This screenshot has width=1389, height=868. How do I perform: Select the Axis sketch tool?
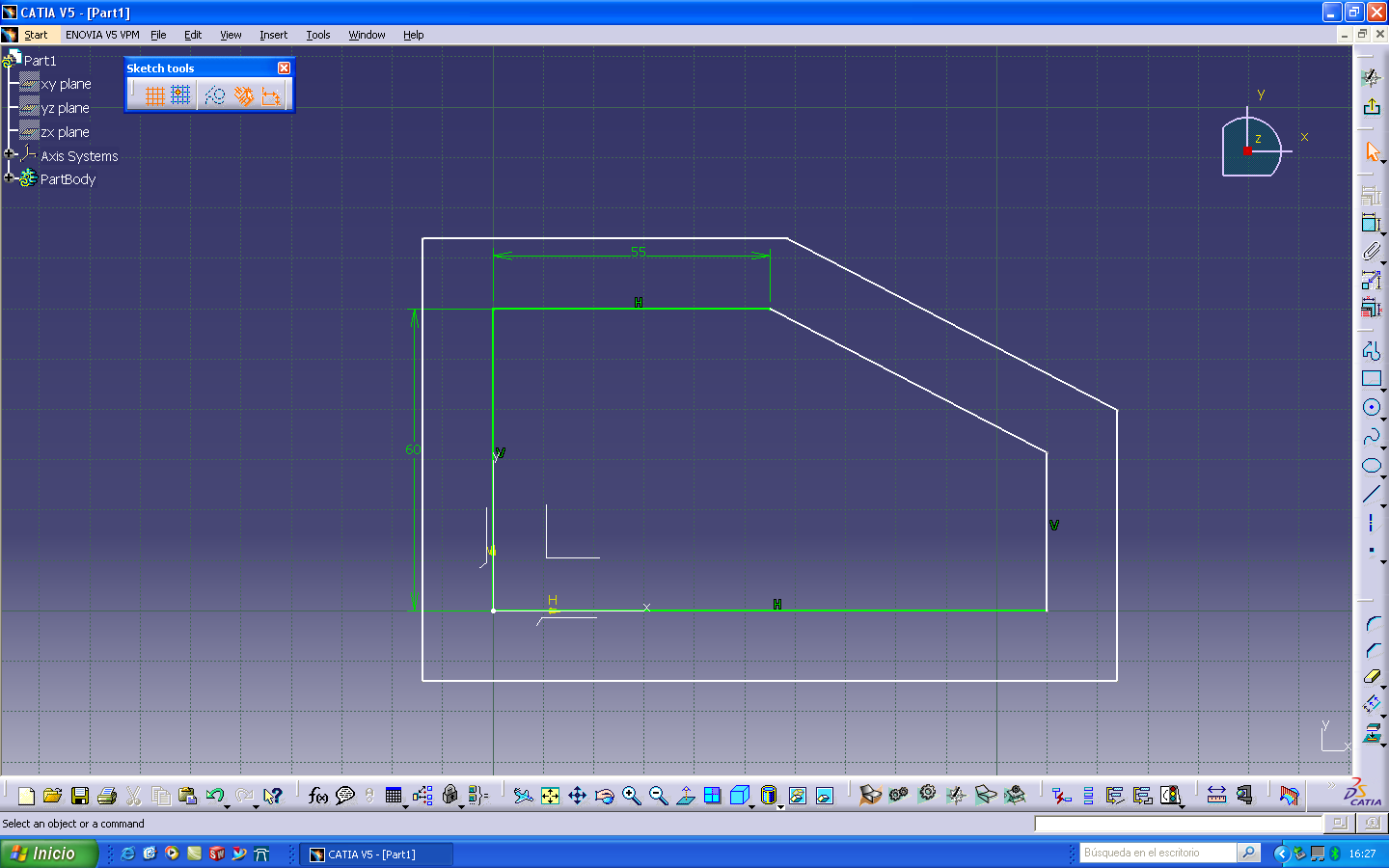coord(1372,524)
